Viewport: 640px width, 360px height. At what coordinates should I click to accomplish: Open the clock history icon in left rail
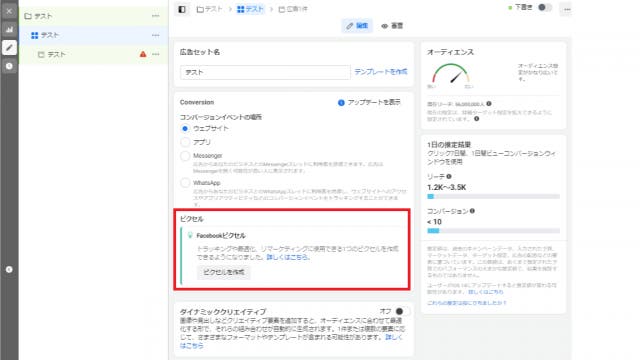tap(9, 66)
